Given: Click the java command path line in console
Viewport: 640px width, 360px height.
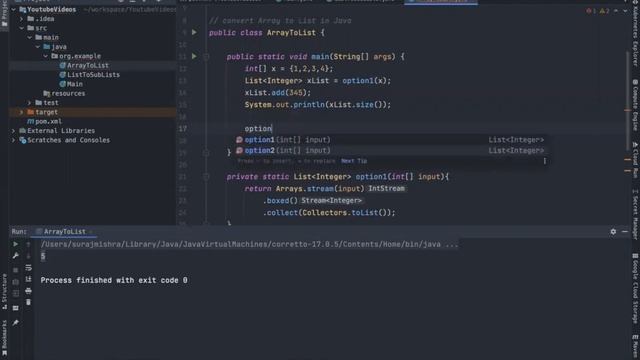Looking at the screenshot, I should click(x=249, y=244).
